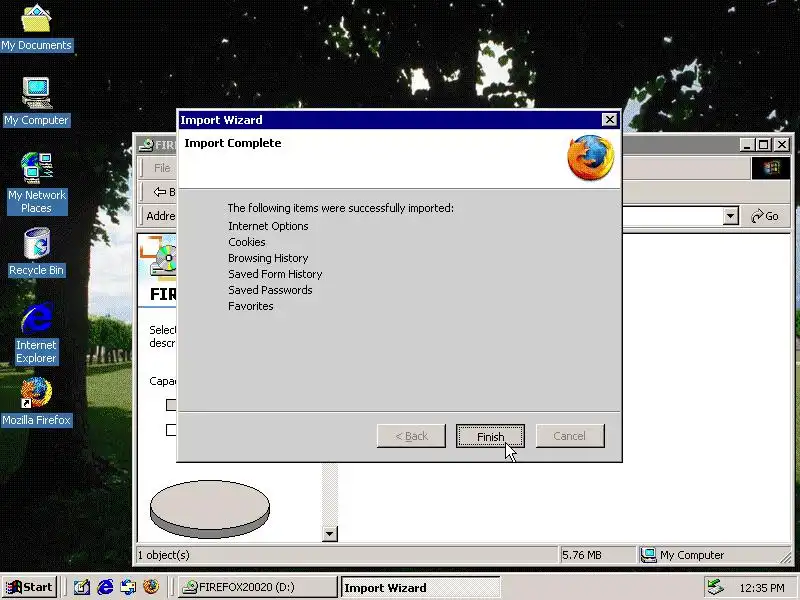Image resolution: width=800 pixels, height=600 pixels.
Task: Close the FIREFOX20020 Explorer window
Action: pos(782,145)
